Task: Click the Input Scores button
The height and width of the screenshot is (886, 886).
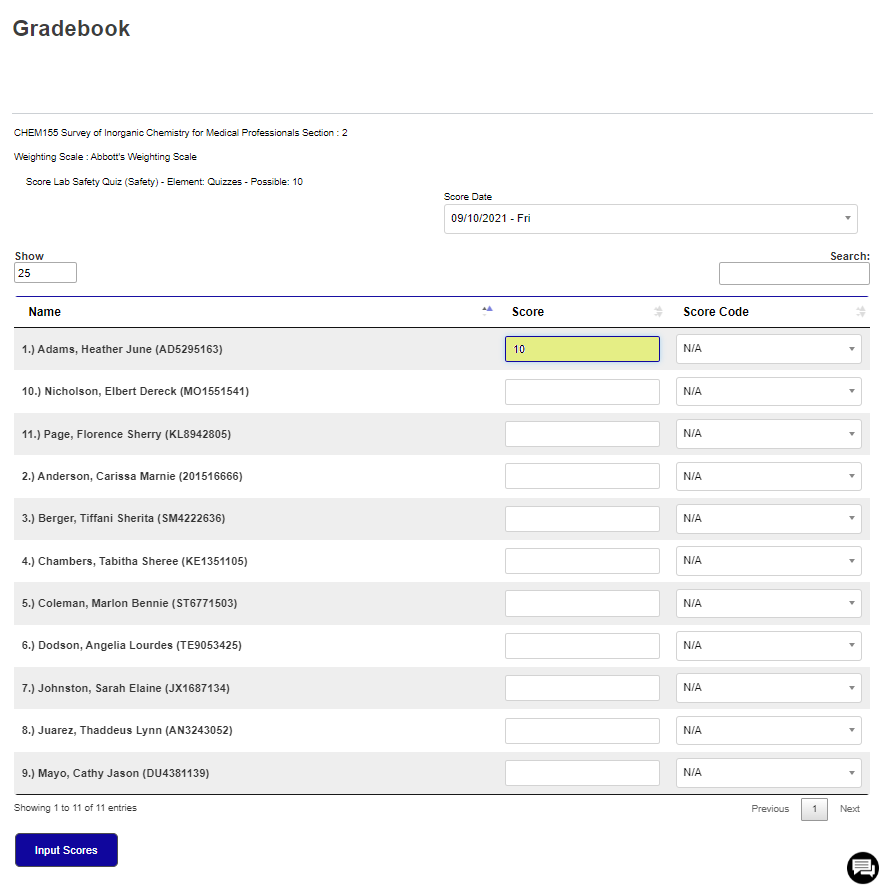Action: (x=66, y=849)
